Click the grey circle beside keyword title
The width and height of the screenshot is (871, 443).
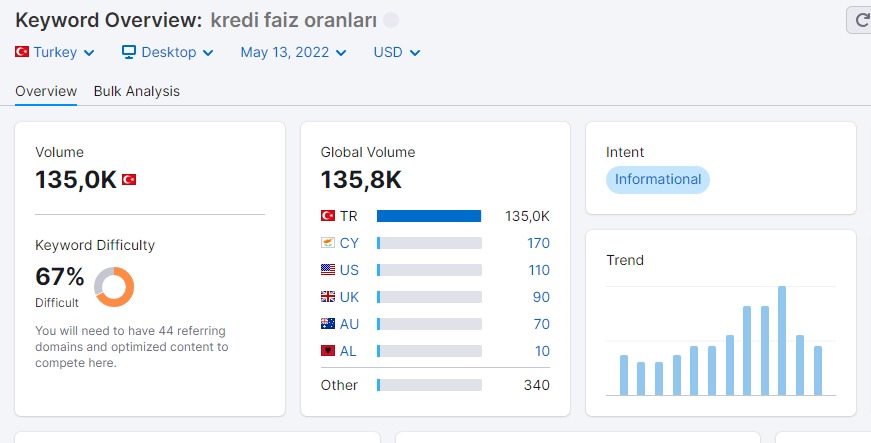(x=391, y=21)
